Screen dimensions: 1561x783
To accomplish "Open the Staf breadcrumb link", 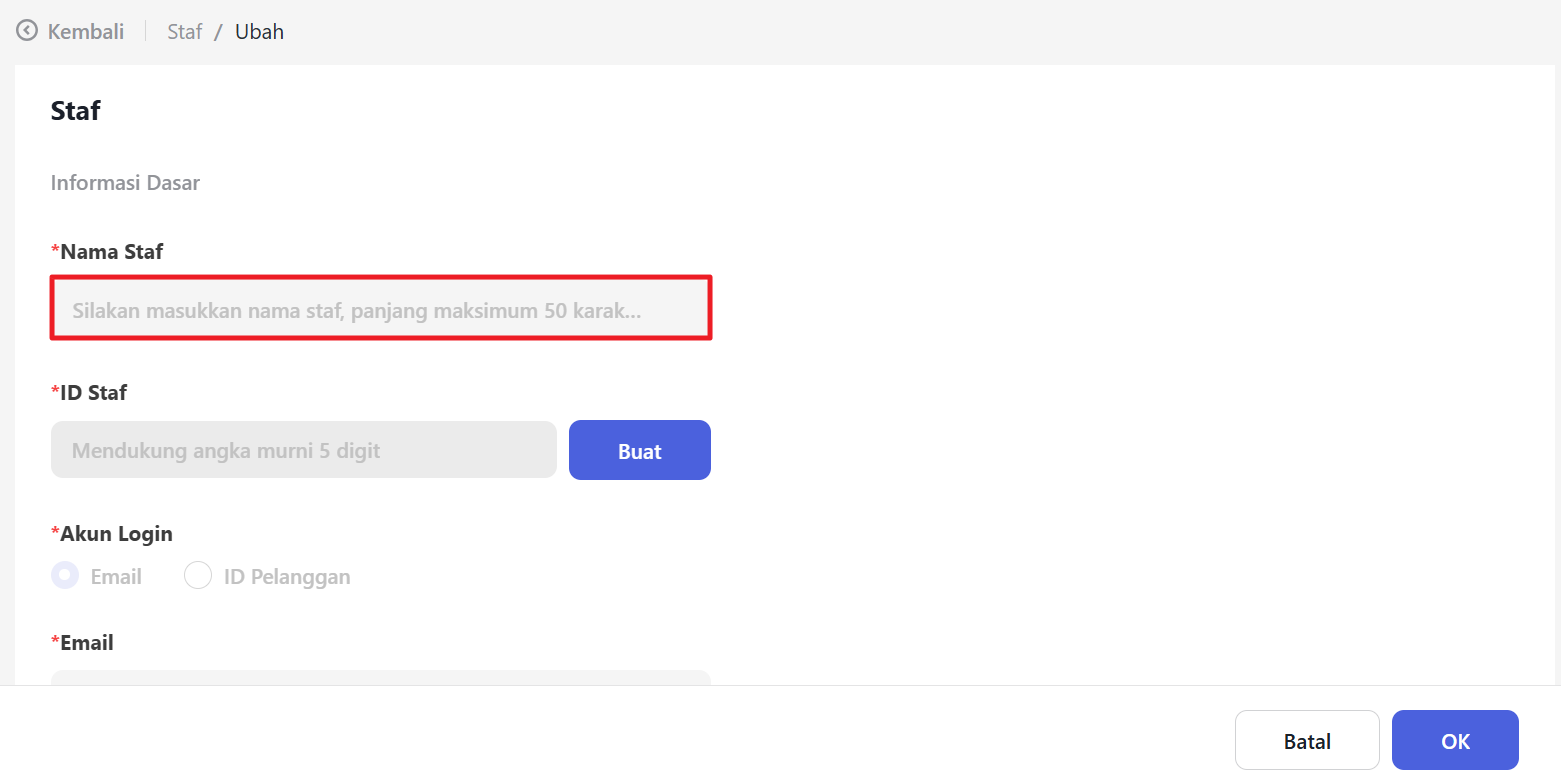I will (x=185, y=31).
